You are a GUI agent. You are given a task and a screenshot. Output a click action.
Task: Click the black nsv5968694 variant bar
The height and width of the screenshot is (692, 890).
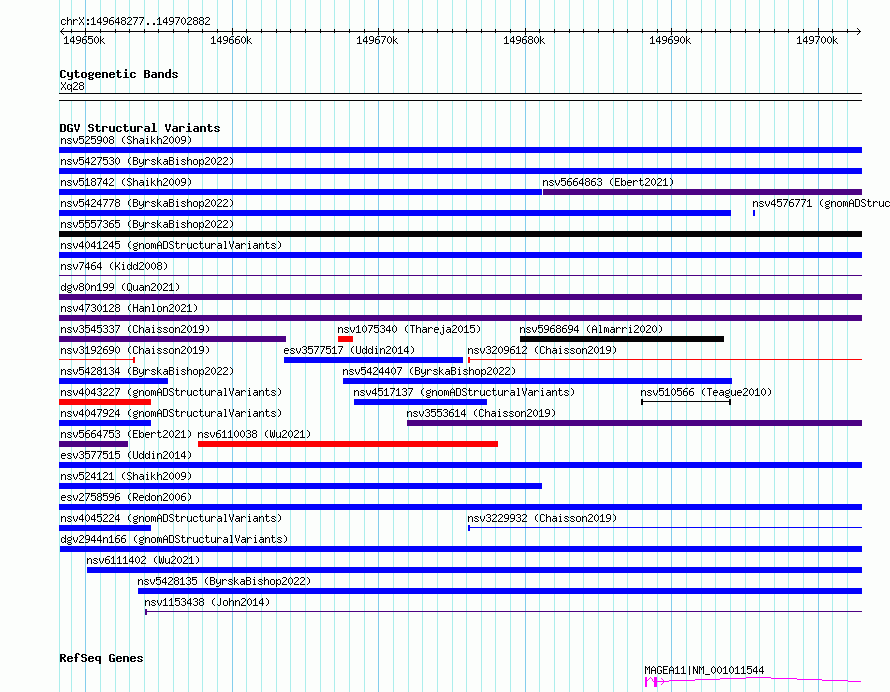point(622,339)
